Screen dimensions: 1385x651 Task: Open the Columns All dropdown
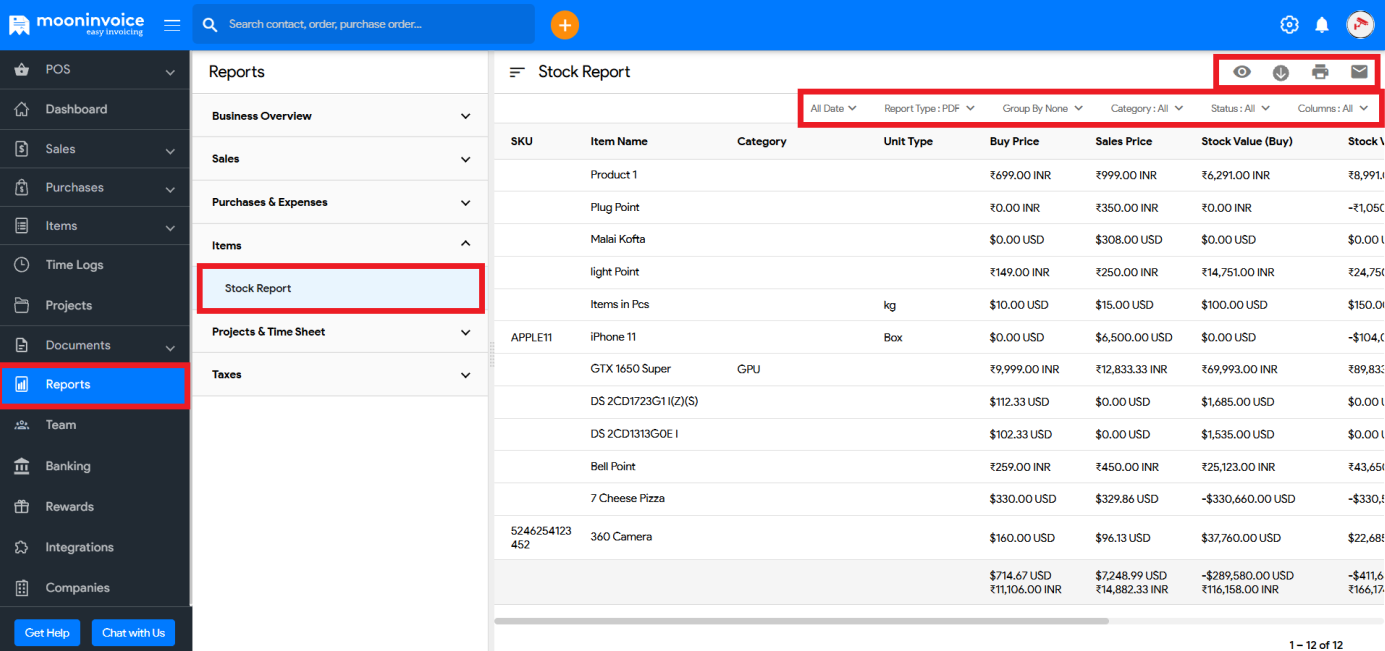pyautogui.click(x=1333, y=108)
